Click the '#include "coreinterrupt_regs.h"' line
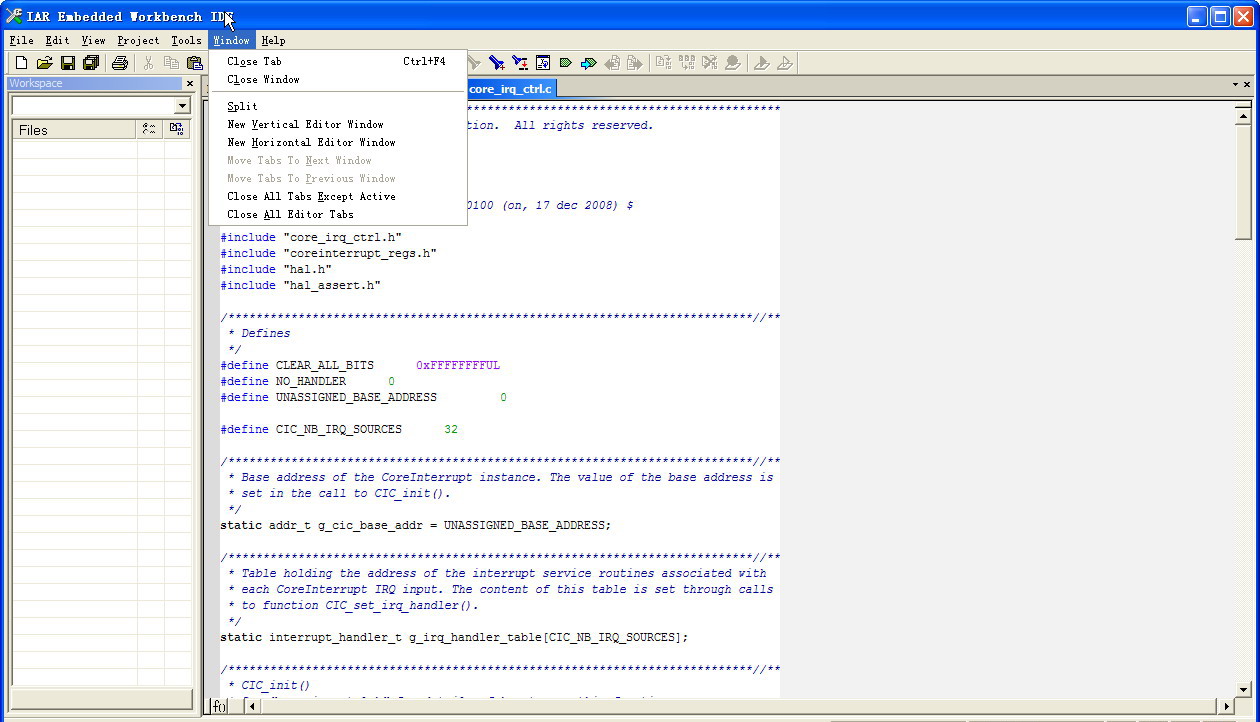 (328, 253)
